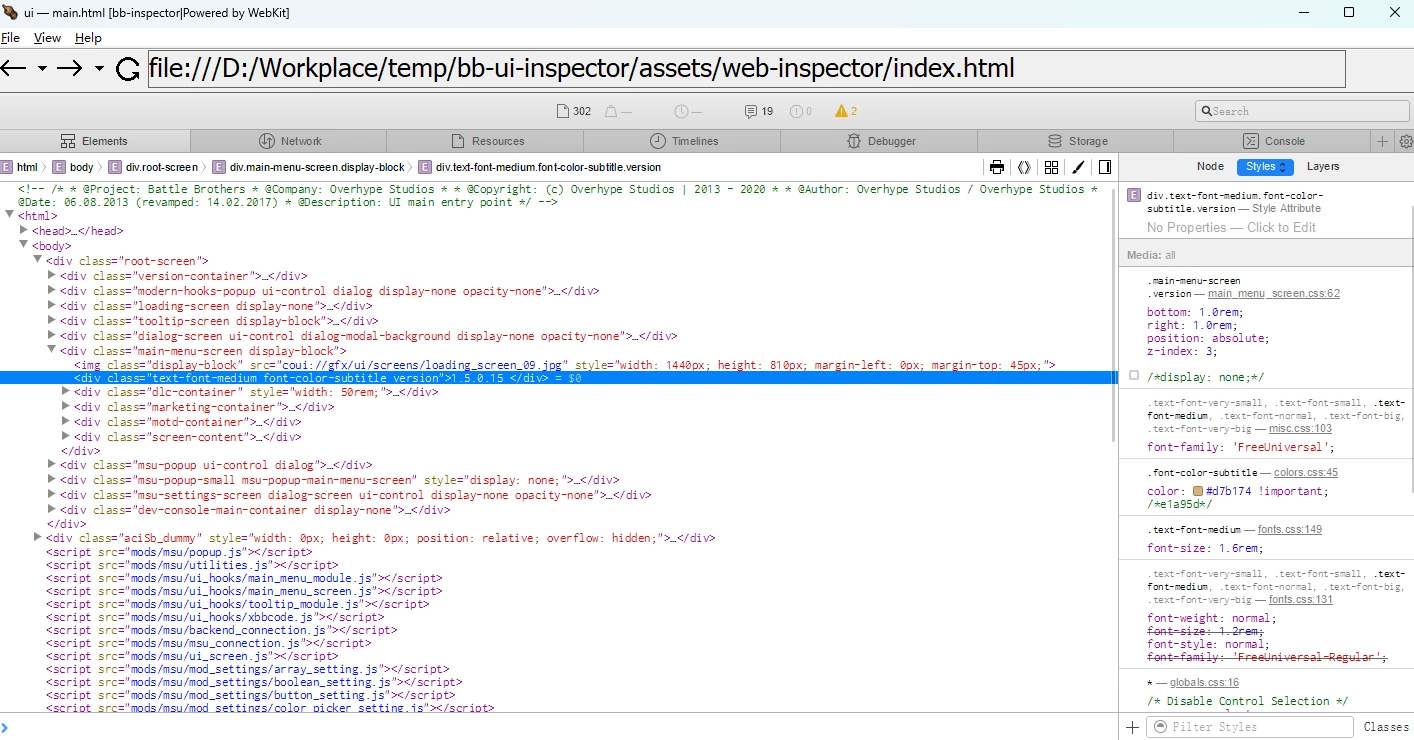Click the compositing borders grid icon
The height and width of the screenshot is (740, 1414).
pos(1051,167)
